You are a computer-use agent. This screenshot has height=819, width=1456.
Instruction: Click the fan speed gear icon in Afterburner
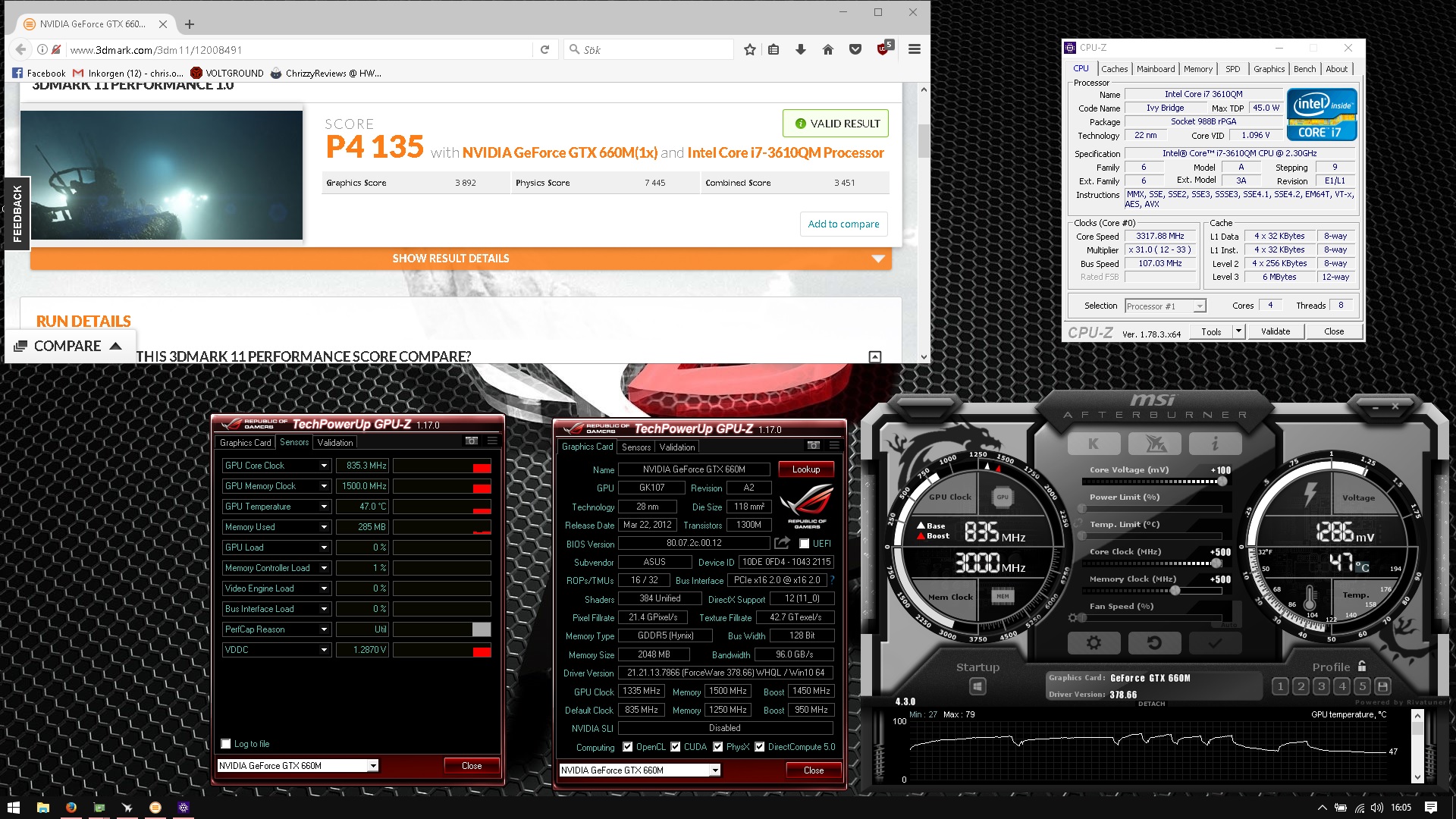point(1074,618)
